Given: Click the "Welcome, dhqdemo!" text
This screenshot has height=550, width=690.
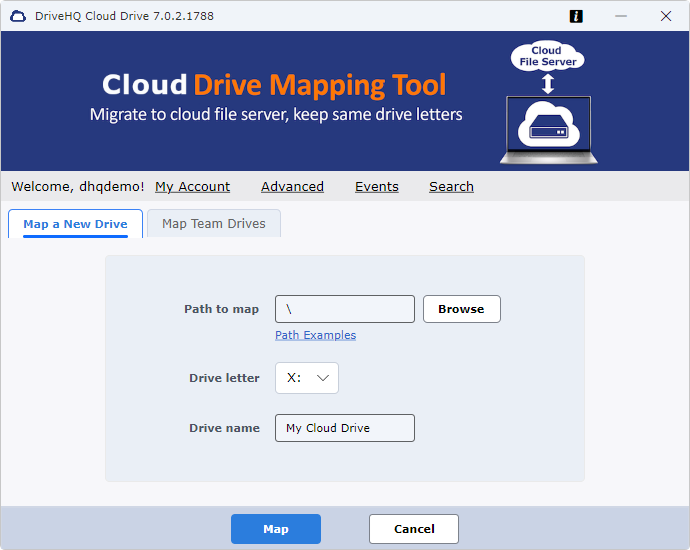Looking at the screenshot, I should tap(78, 187).
